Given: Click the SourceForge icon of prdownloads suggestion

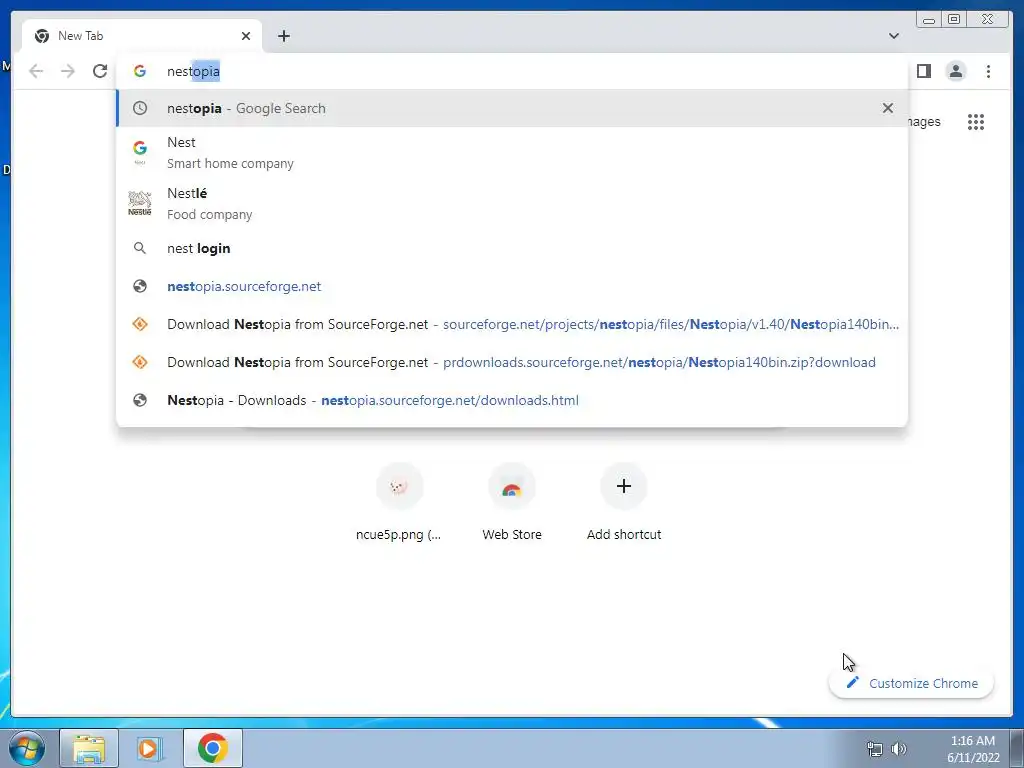Looking at the screenshot, I should click(x=140, y=362).
